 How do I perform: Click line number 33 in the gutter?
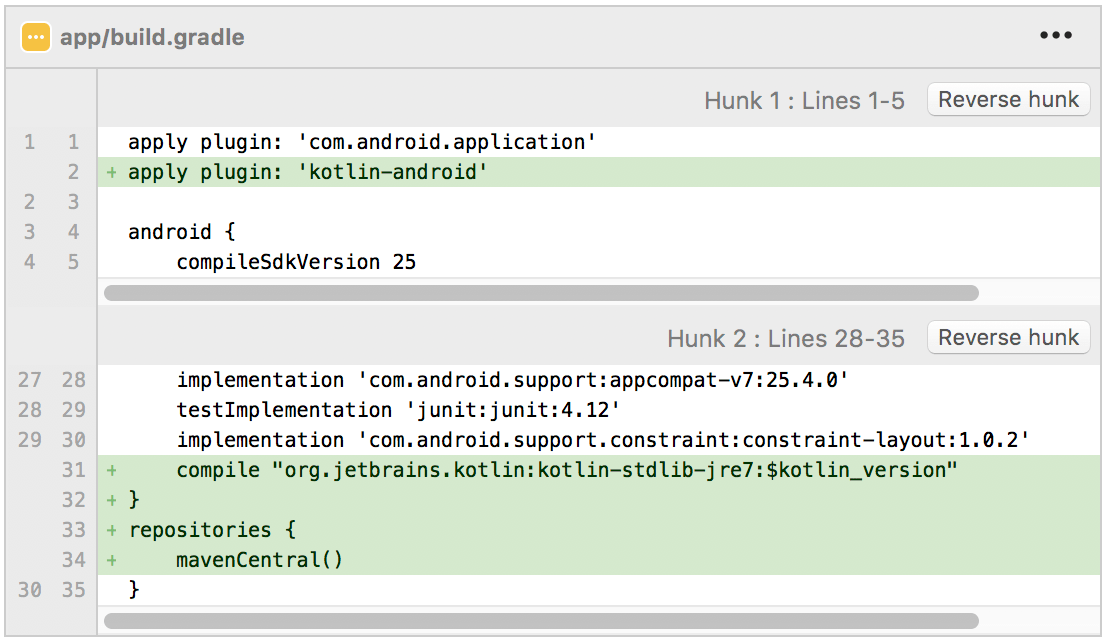point(73,530)
